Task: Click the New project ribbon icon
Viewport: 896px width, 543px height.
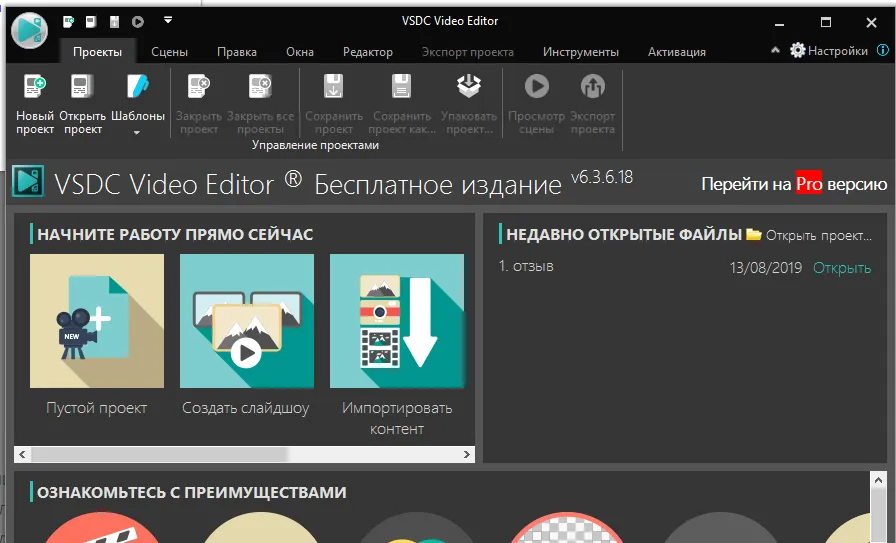Action: click(x=34, y=87)
